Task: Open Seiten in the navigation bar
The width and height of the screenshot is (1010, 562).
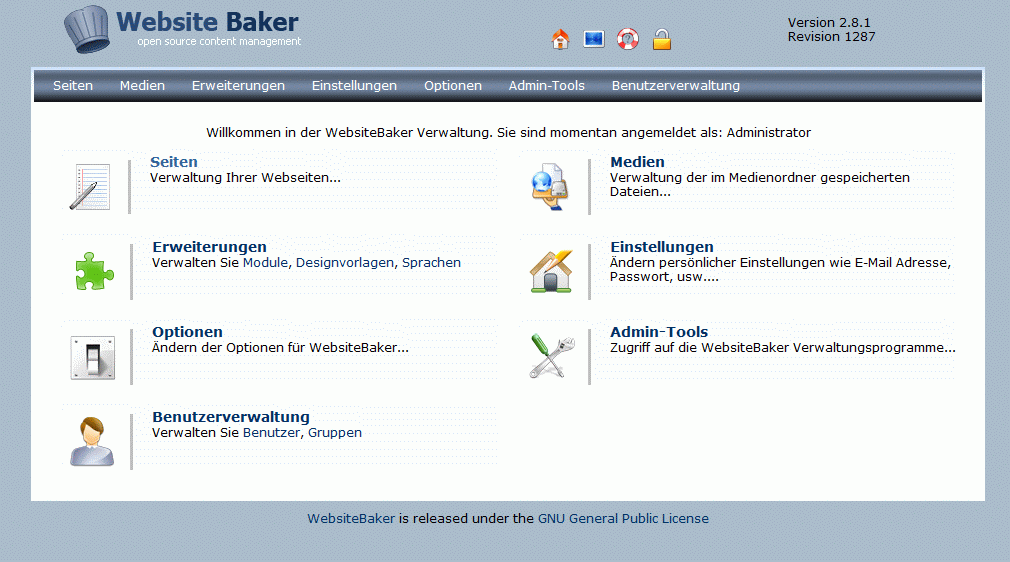Action: pos(73,86)
